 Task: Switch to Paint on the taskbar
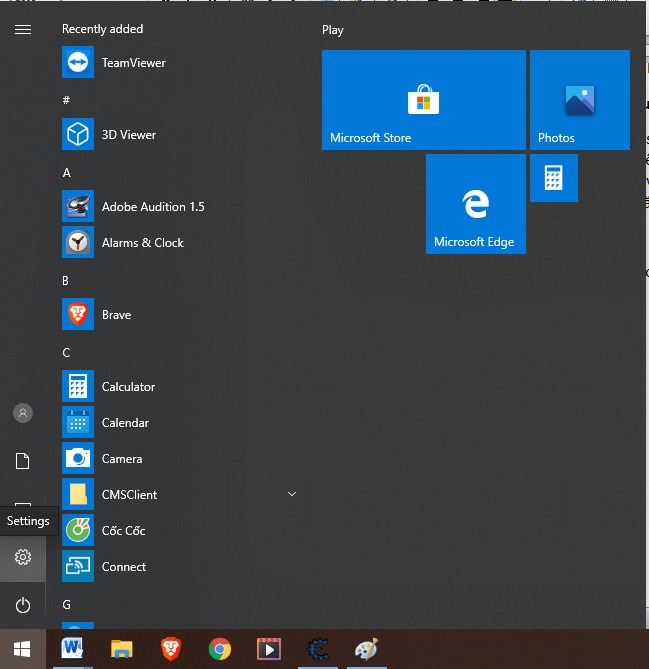point(367,649)
